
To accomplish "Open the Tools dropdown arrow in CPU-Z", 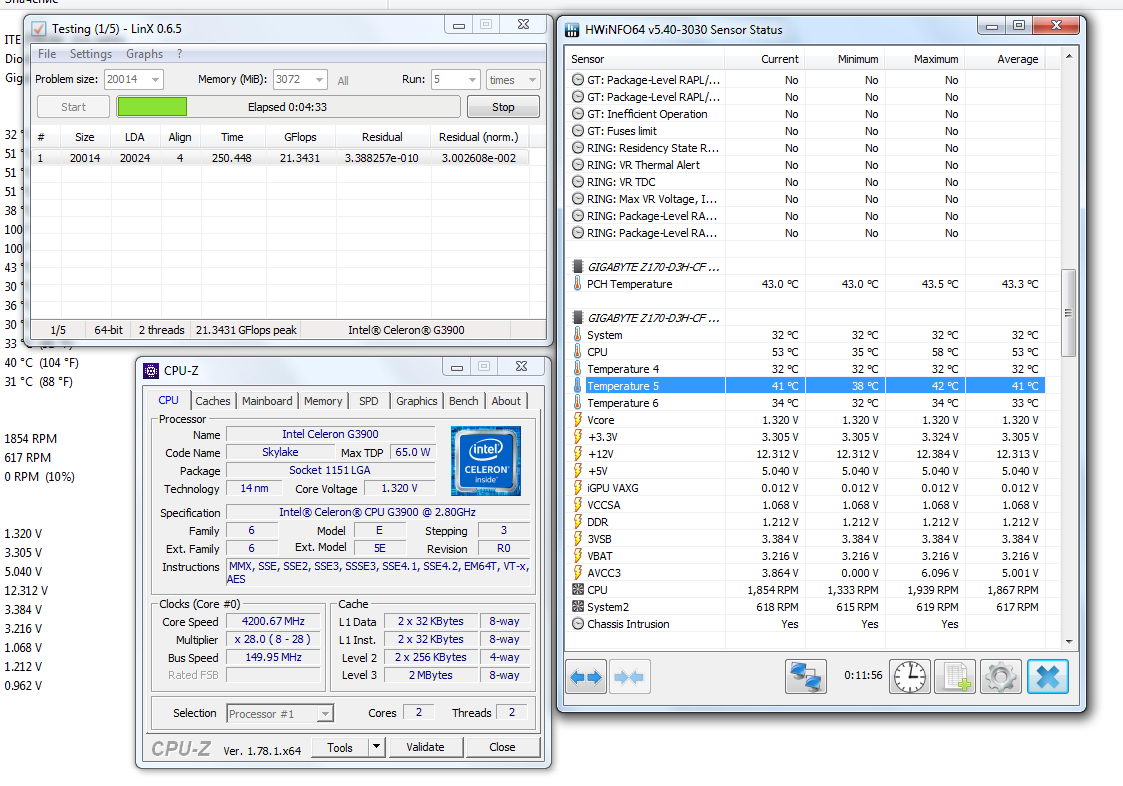I will coord(376,747).
